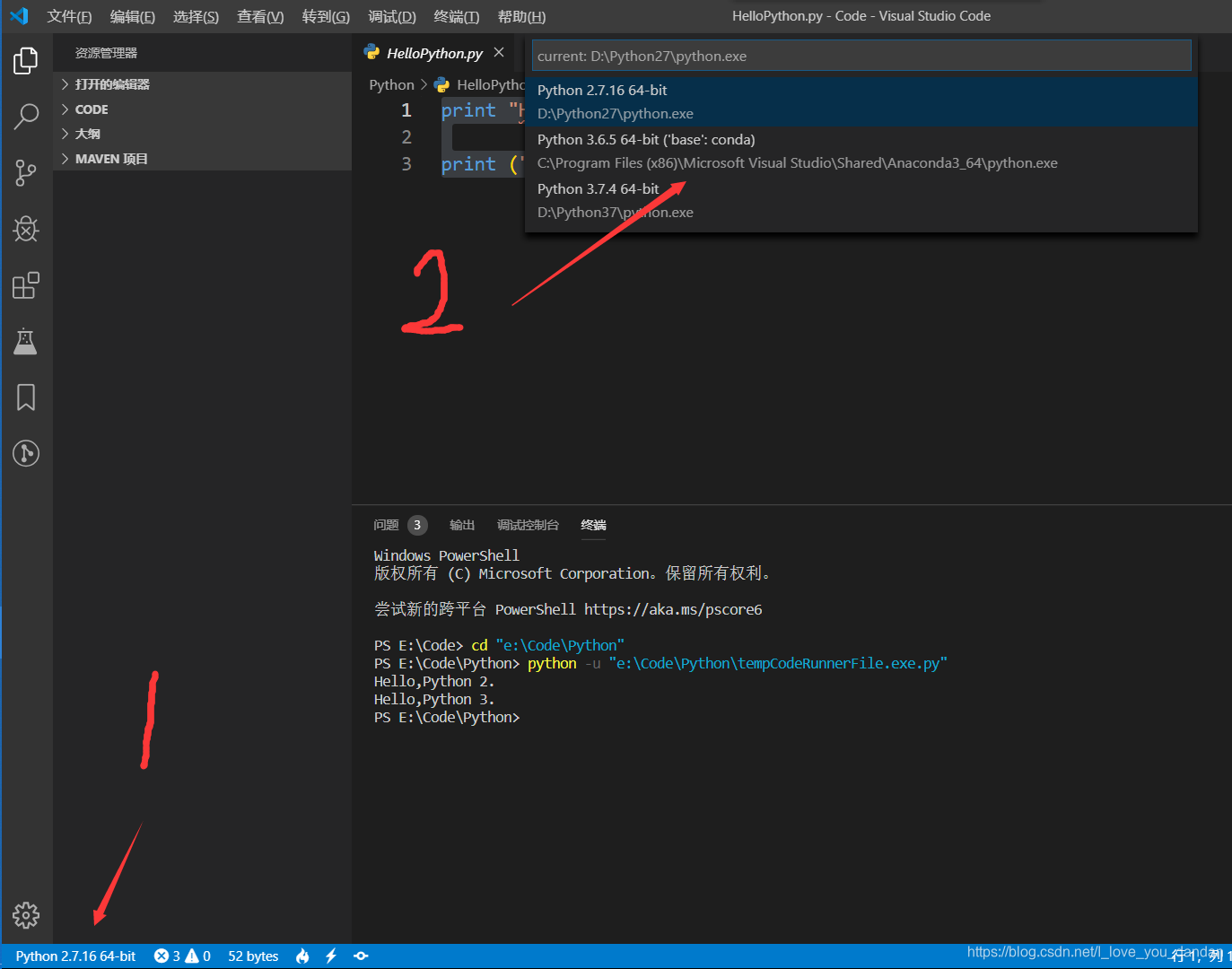Click the HelloPython breadcrumb file item
The width and height of the screenshot is (1232, 969).
pyautogui.click(x=480, y=84)
